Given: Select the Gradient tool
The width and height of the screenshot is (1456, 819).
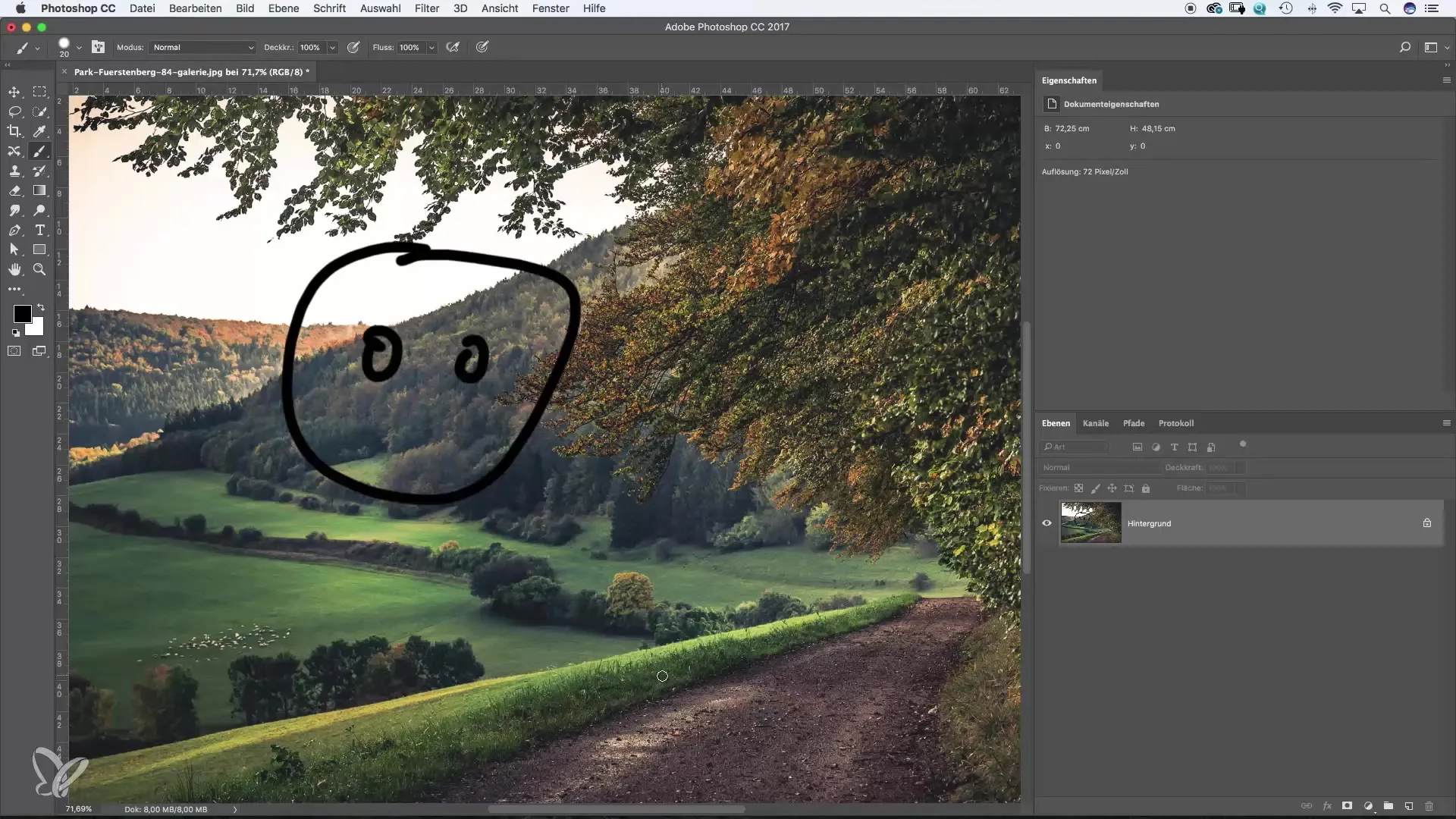Looking at the screenshot, I should 39,190.
